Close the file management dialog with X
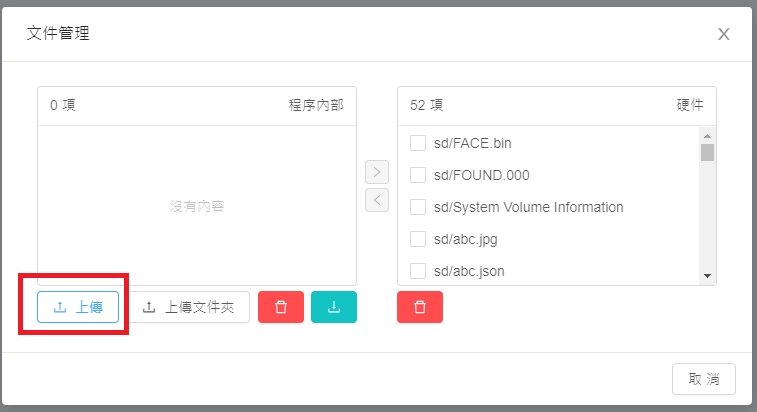 [x=724, y=34]
